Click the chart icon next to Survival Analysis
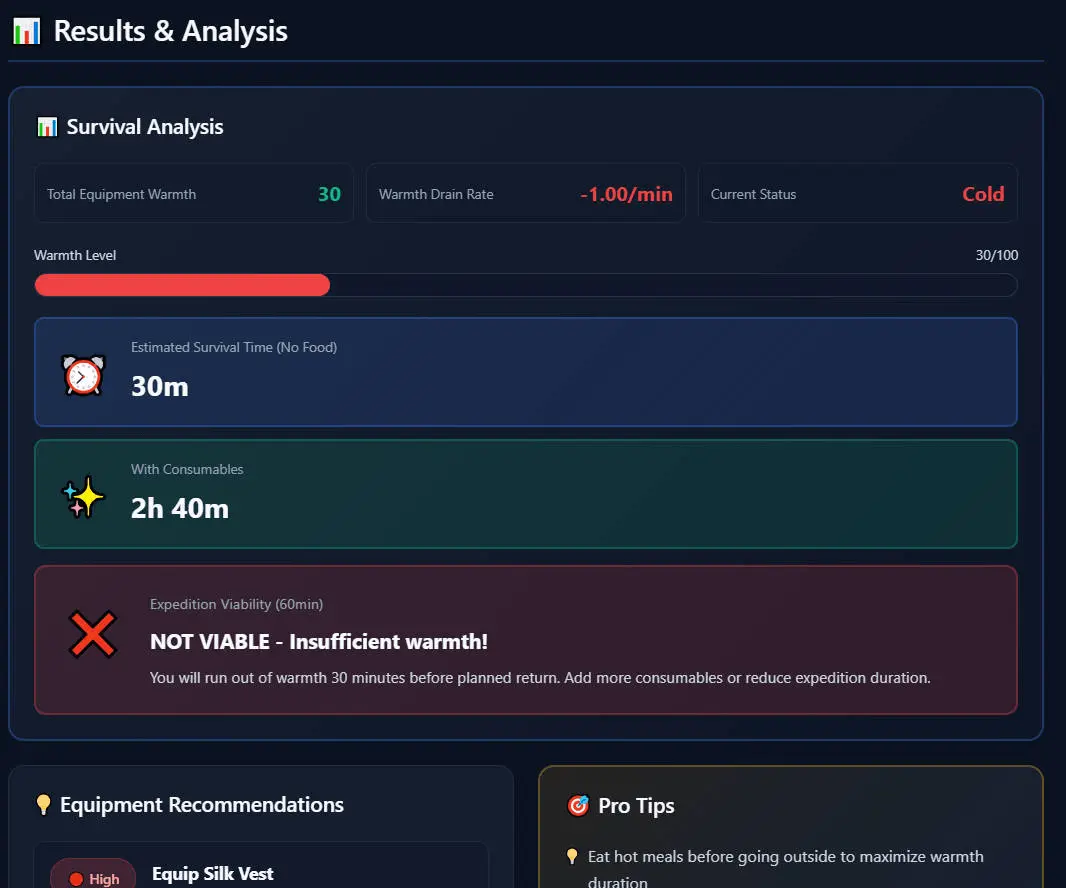Viewport: 1066px width, 888px height. [x=46, y=127]
